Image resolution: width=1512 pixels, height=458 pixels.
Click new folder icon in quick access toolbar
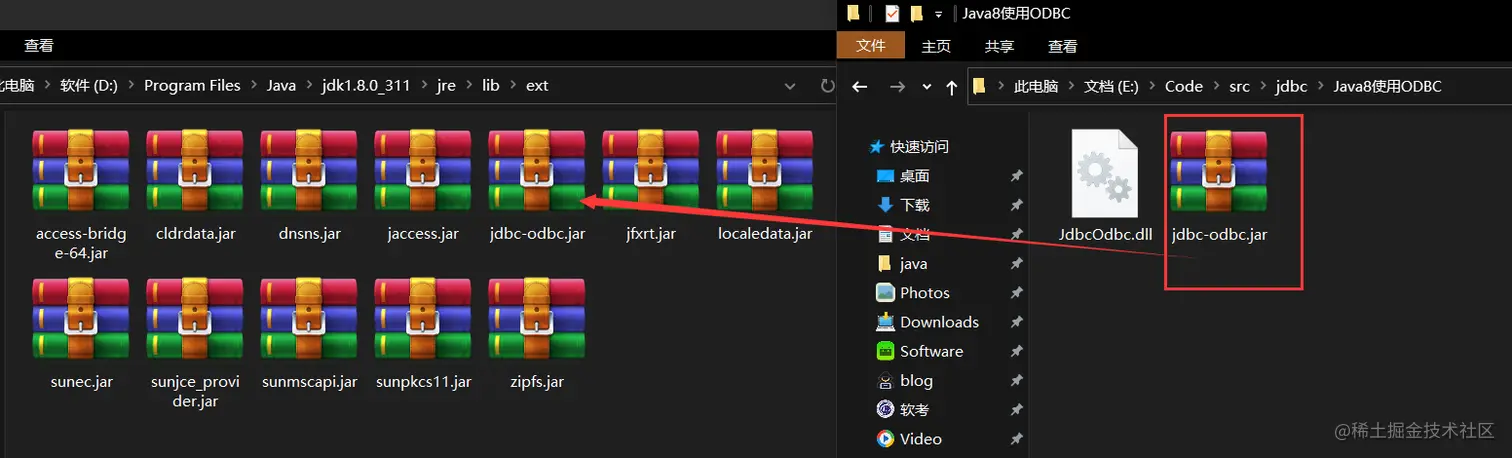916,14
